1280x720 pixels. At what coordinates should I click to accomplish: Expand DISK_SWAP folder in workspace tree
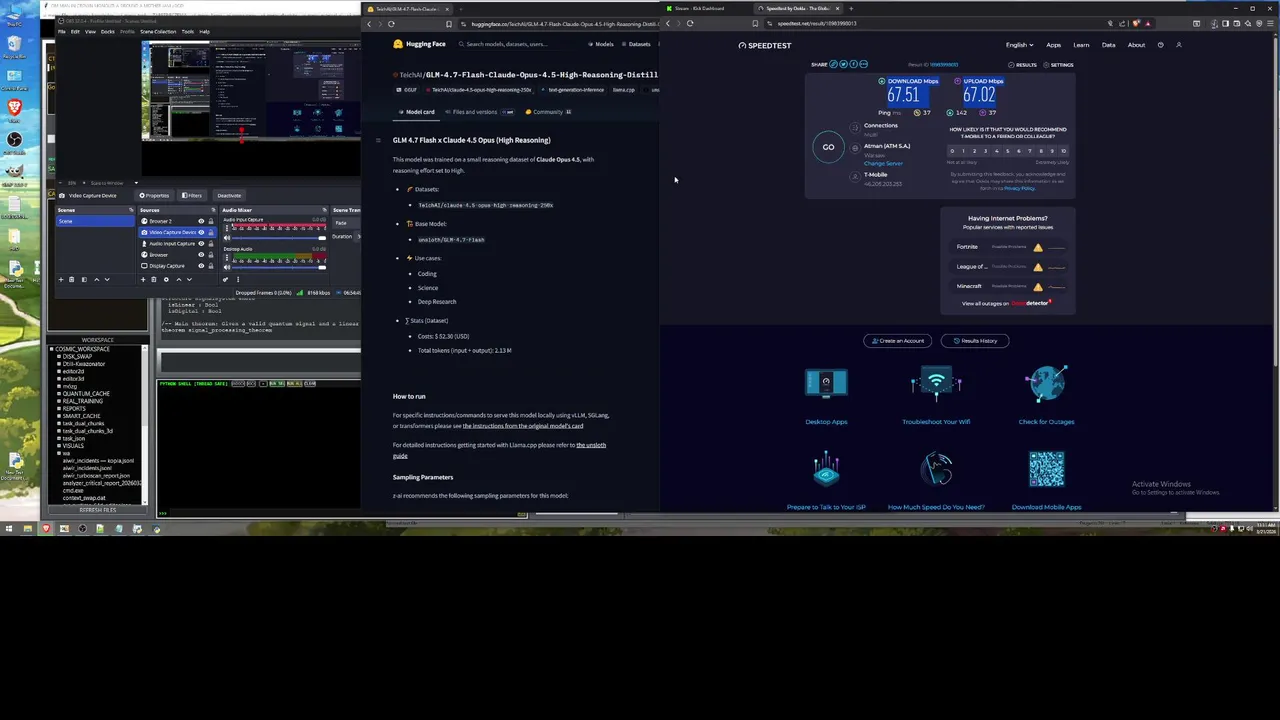point(59,356)
